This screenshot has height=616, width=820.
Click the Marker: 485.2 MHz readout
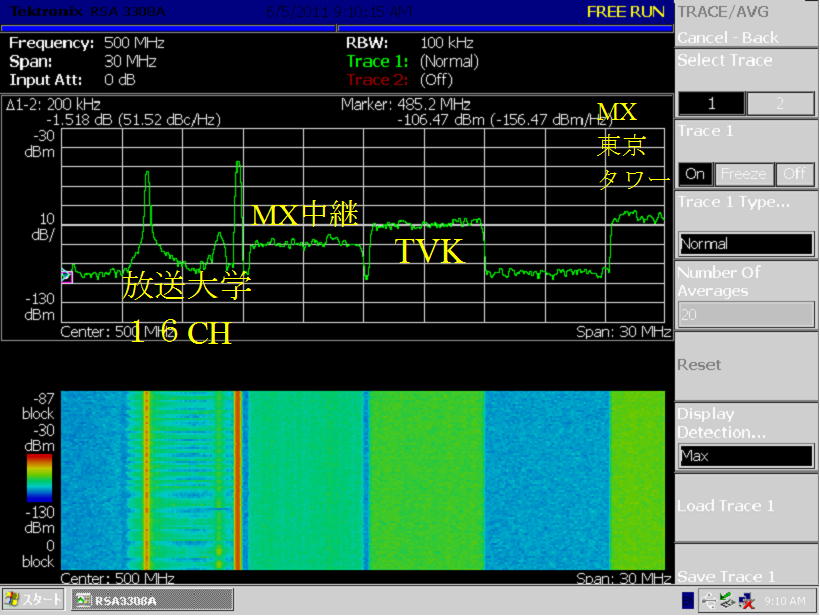click(x=405, y=105)
